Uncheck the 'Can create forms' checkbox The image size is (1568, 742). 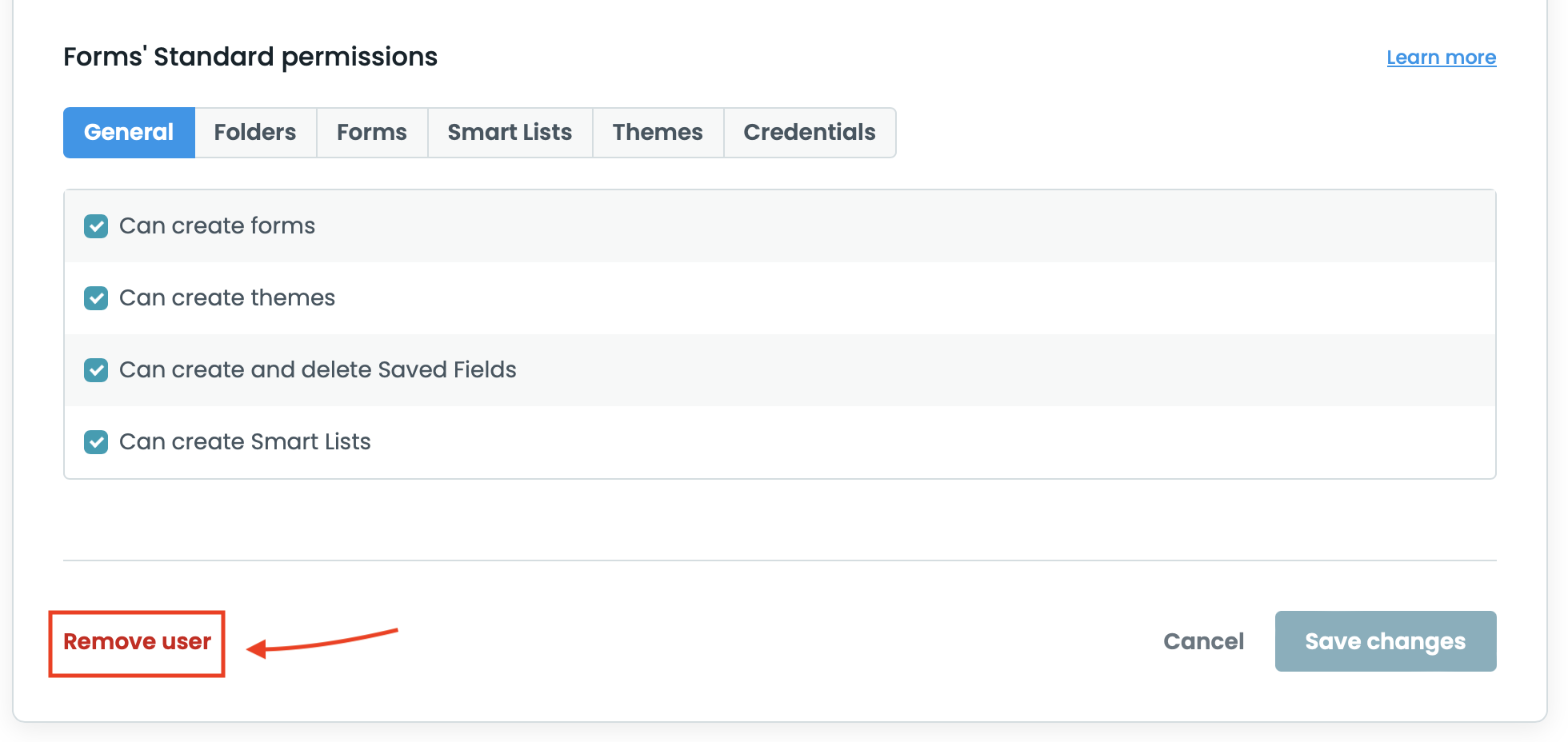click(x=96, y=226)
